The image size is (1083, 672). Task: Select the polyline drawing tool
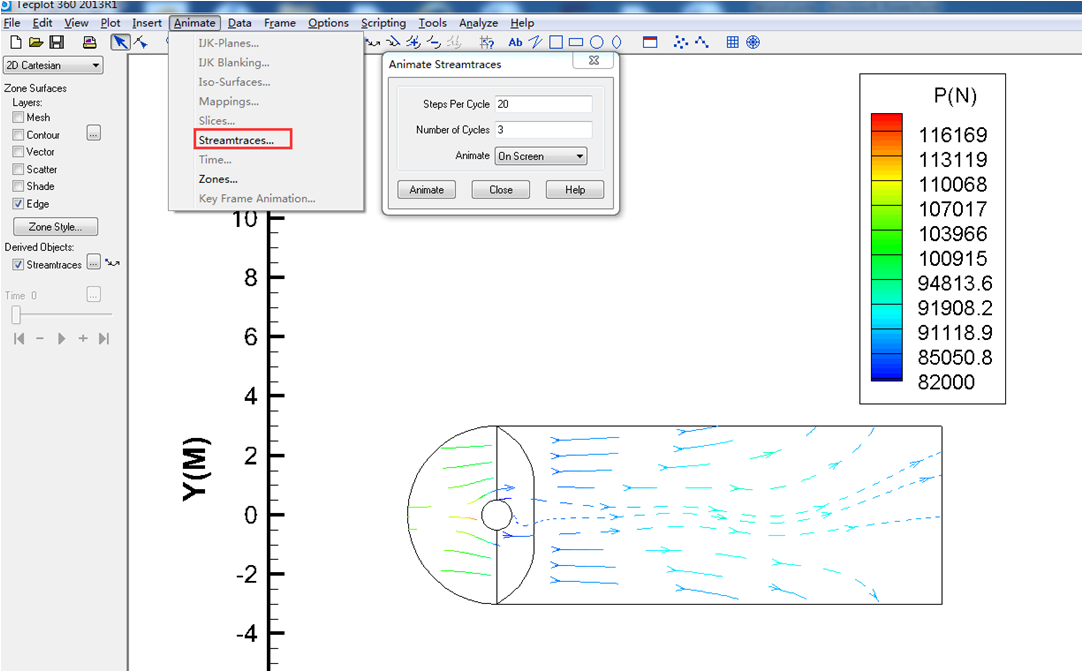click(x=535, y=42)
